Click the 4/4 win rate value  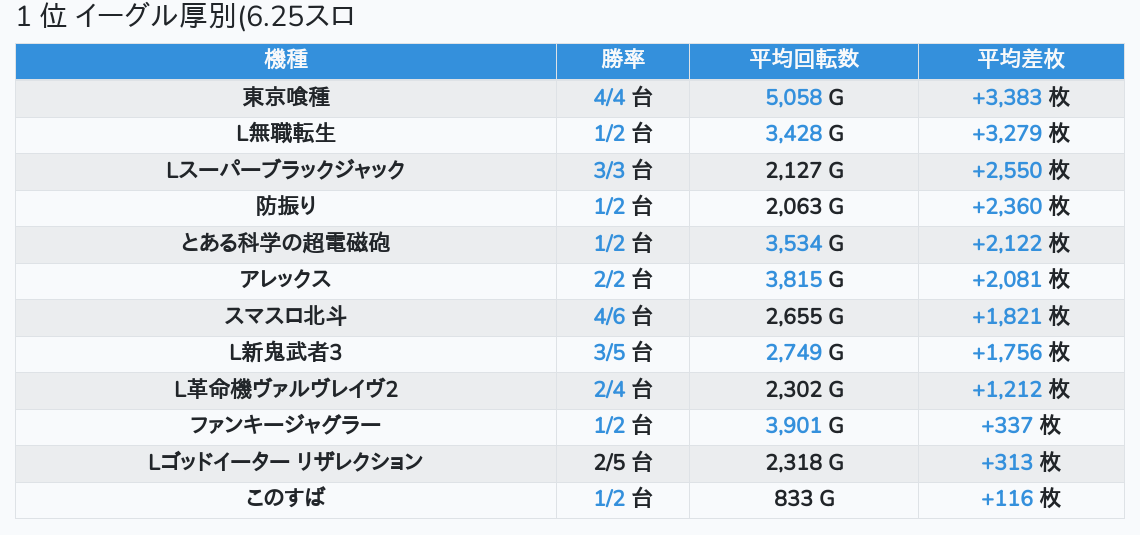(609, 97)
